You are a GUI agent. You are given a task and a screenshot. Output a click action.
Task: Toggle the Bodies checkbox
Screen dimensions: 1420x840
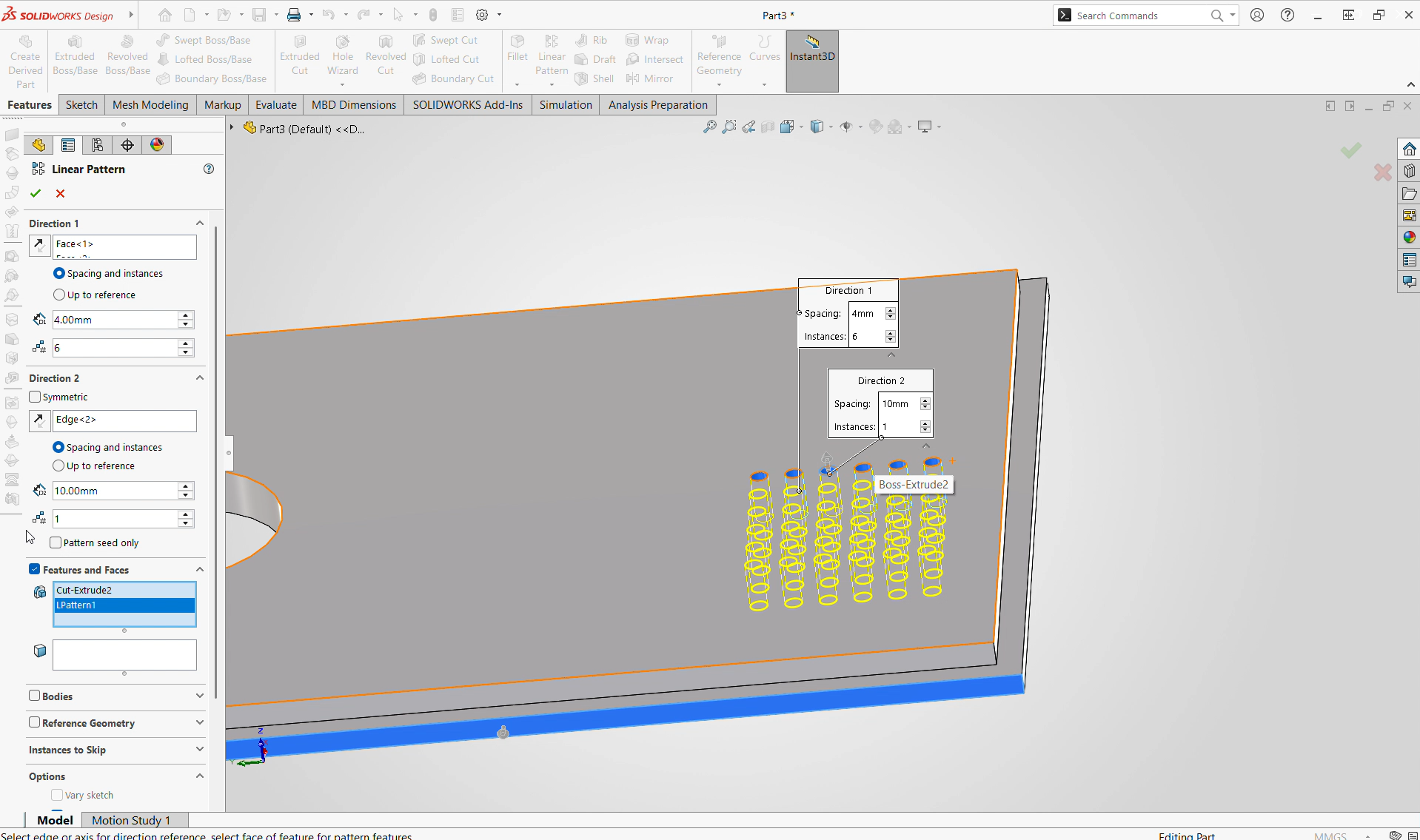point(35,696)
